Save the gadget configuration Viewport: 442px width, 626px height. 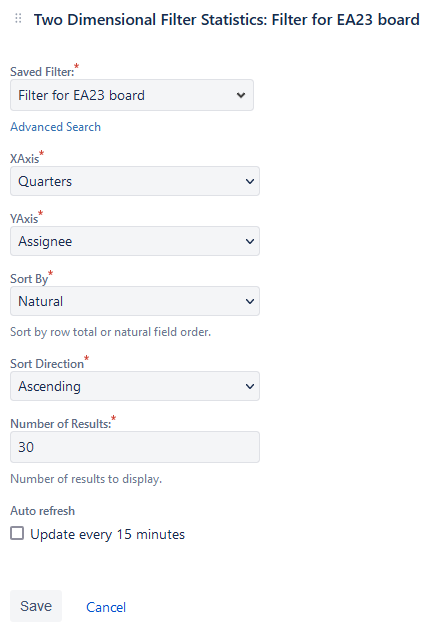coord(36,606)
